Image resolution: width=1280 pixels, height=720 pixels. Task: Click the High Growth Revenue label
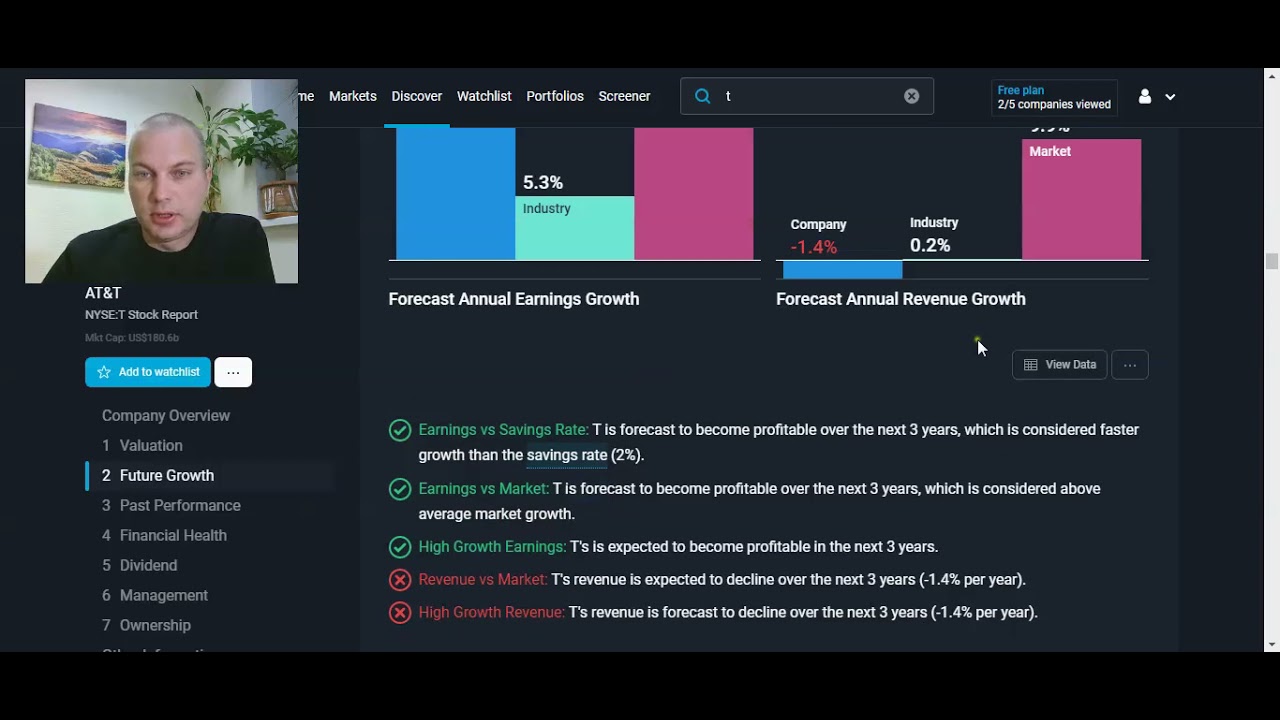pyautogui.click(x=491, y=612)
